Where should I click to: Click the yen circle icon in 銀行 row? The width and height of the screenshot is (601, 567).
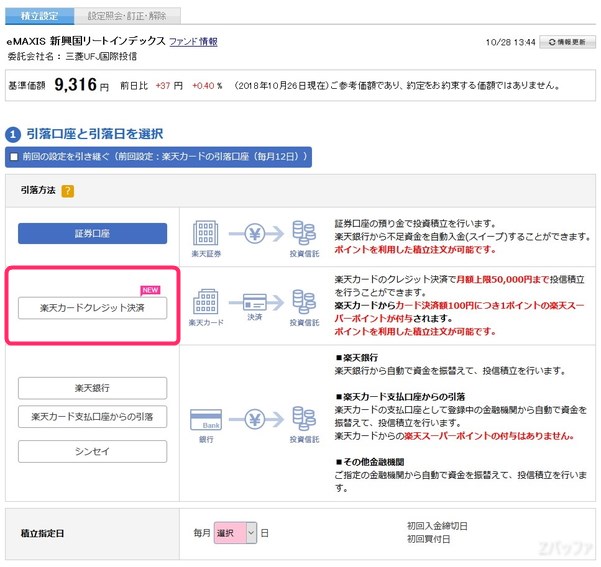[255, 419]
